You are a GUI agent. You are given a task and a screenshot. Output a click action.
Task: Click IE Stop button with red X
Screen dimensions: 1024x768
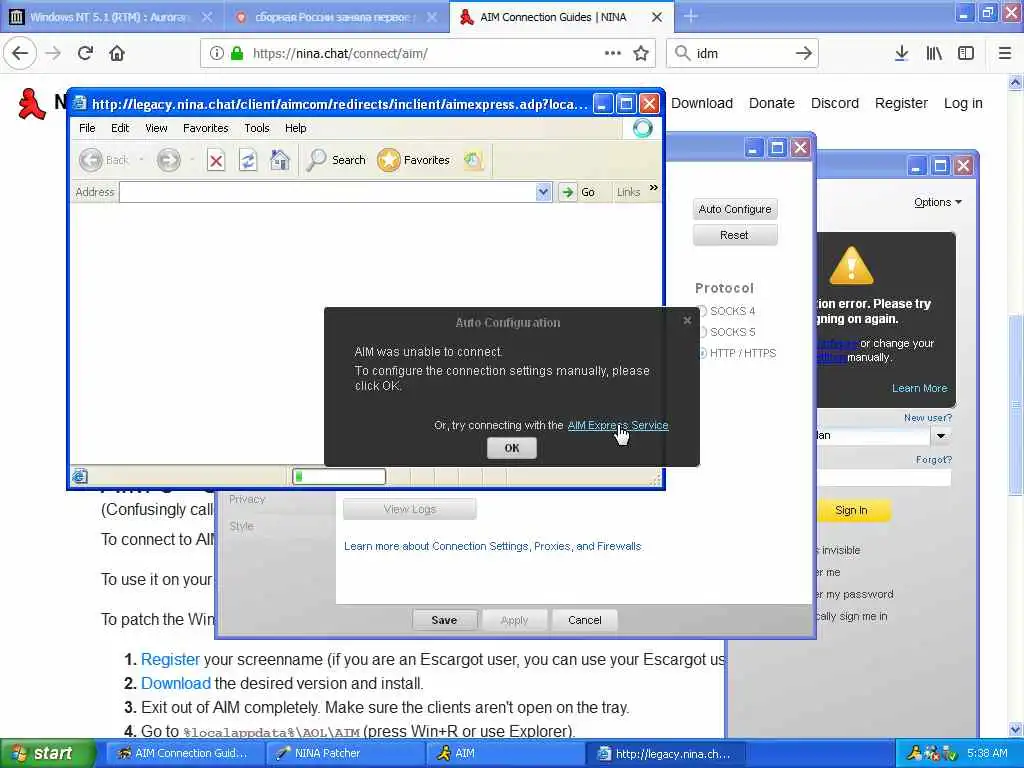point(216,160)
